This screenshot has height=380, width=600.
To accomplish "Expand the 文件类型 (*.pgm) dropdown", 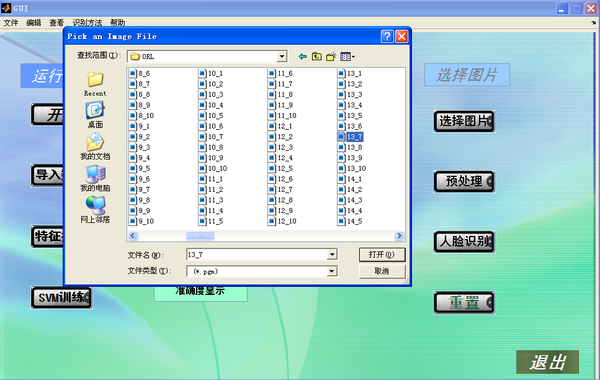I will 332,271.
